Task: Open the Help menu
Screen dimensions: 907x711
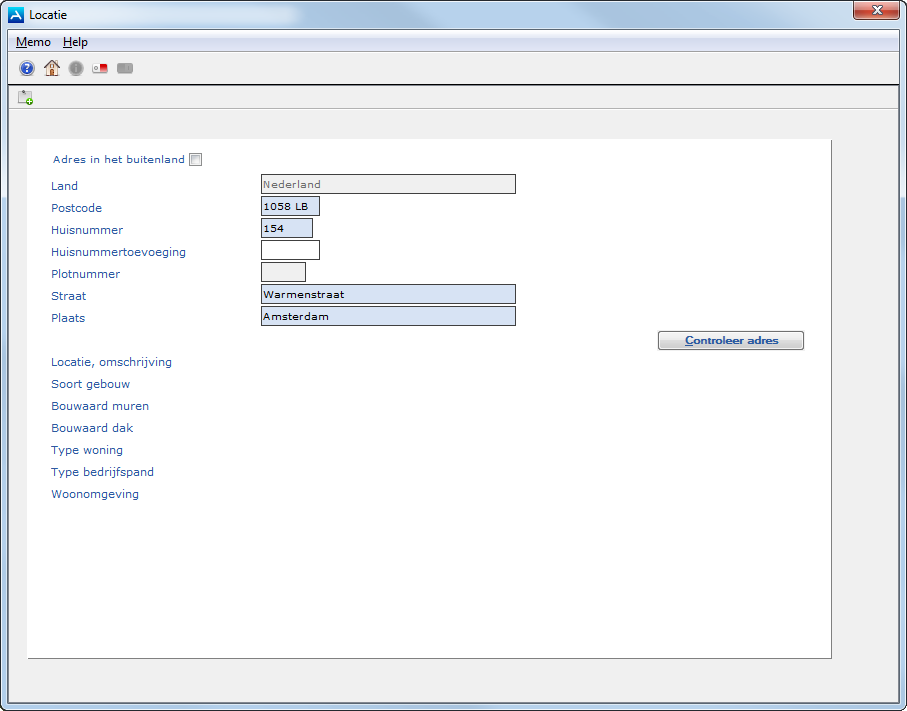Action: coord(75,42)
